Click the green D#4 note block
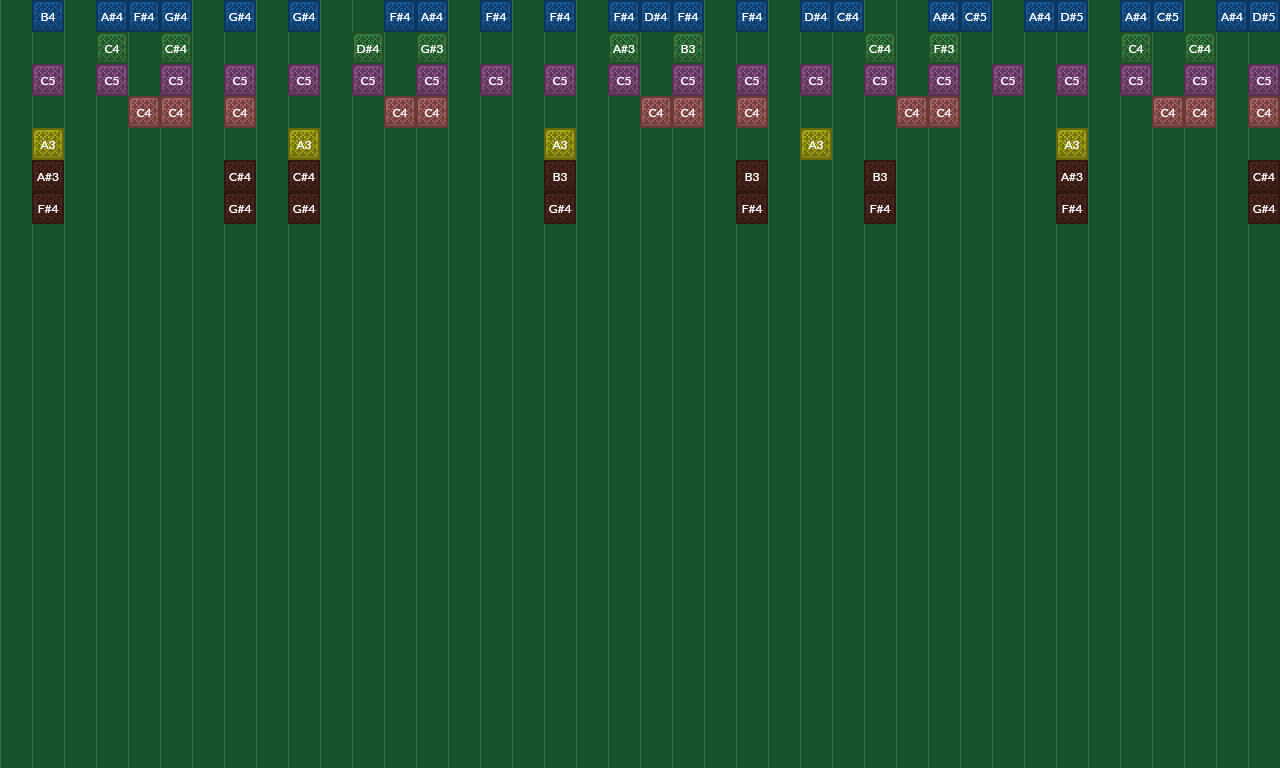Viewport: 1280px width, 768px height. [368, 49]
